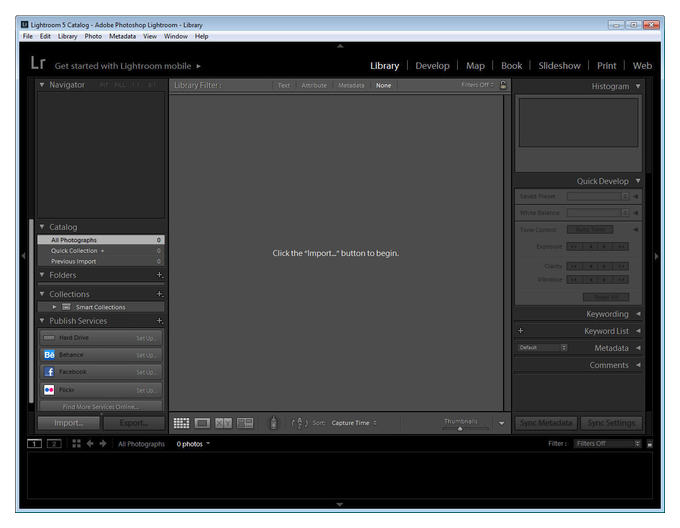The height and width of the screenshot is (528, 680).
Task: Switch to the Develop module
Action: (432, 66)
